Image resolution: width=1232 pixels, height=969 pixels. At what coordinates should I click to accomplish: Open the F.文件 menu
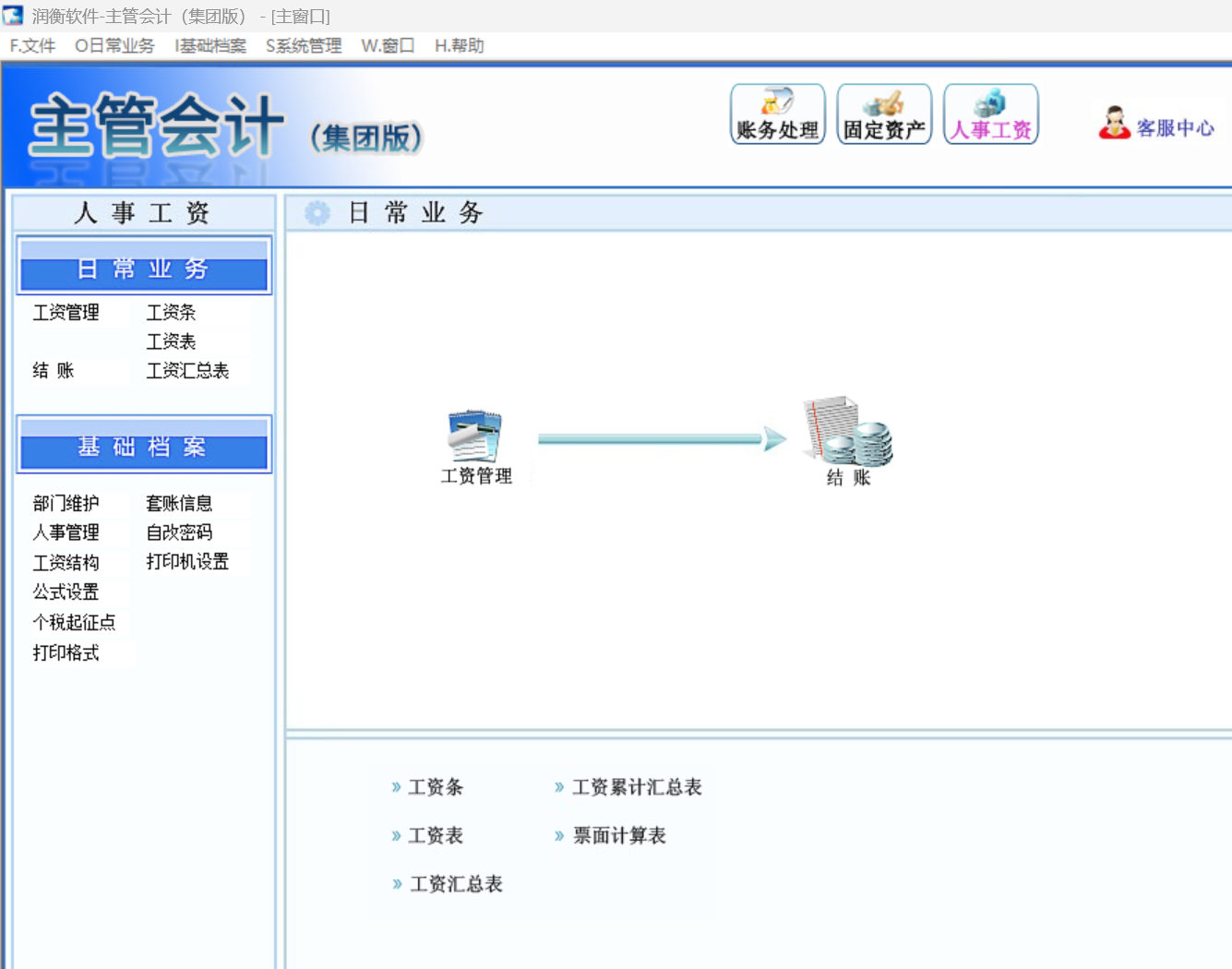point(32,45)
